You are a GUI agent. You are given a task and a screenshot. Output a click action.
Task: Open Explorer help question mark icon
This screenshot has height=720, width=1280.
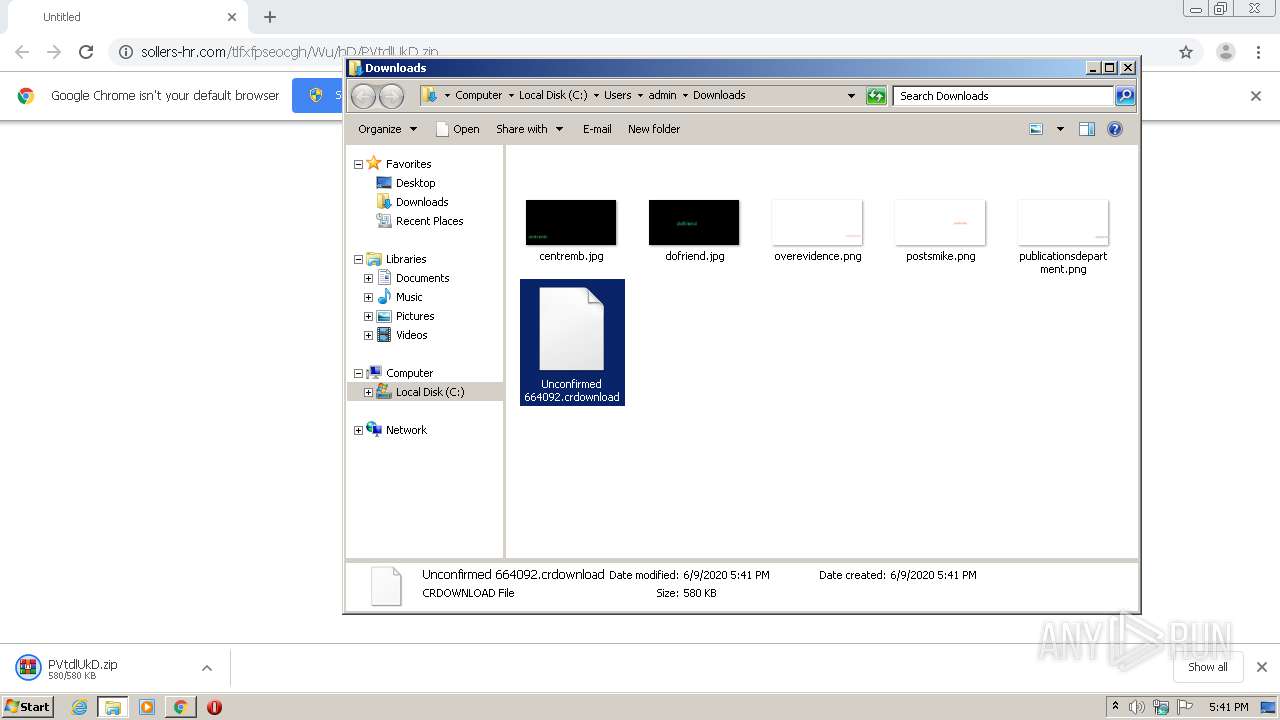(x=1115, y=129)
